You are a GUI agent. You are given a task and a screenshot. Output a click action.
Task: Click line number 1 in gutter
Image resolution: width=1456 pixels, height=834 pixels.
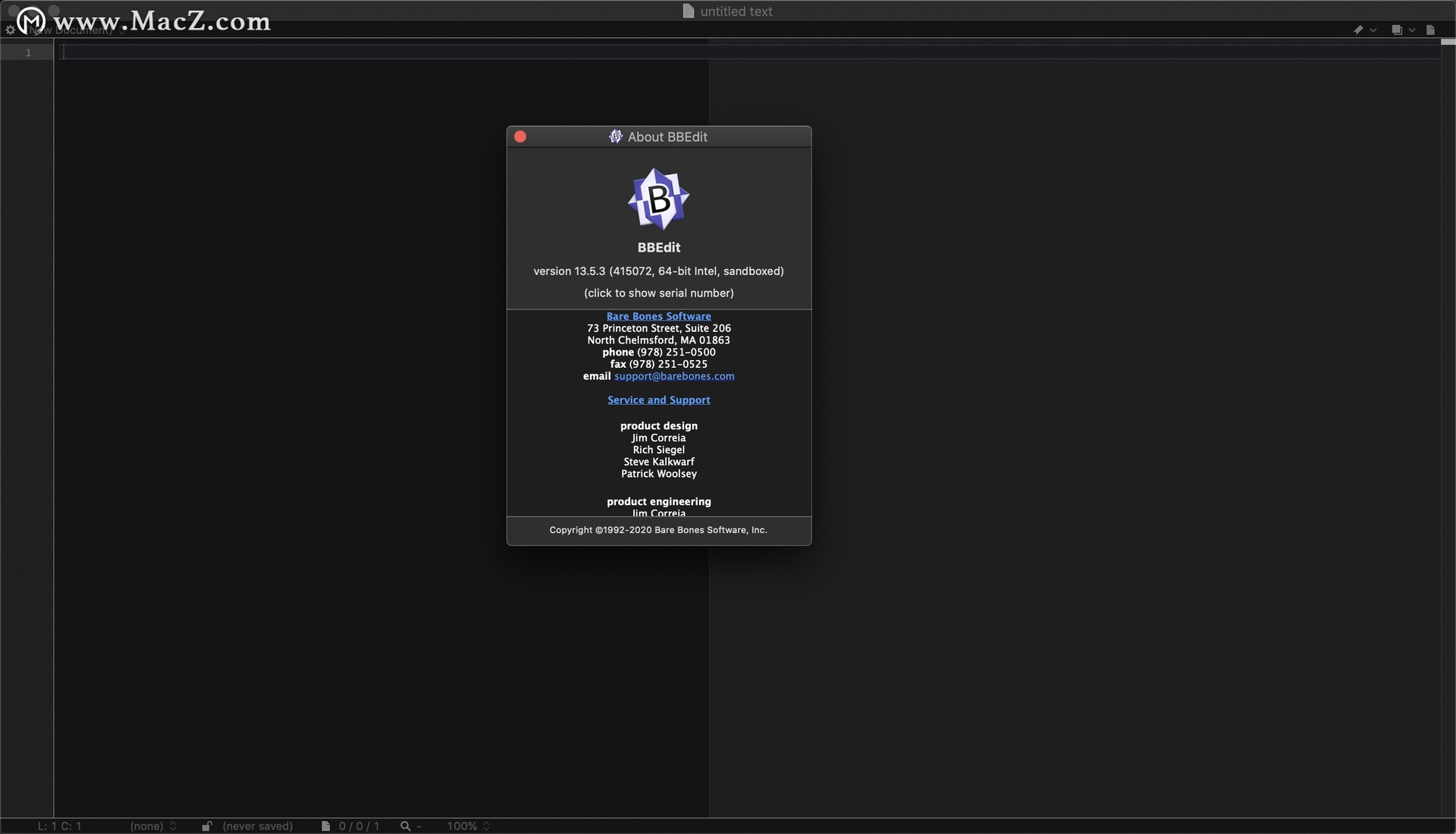(x=28, y=52)
